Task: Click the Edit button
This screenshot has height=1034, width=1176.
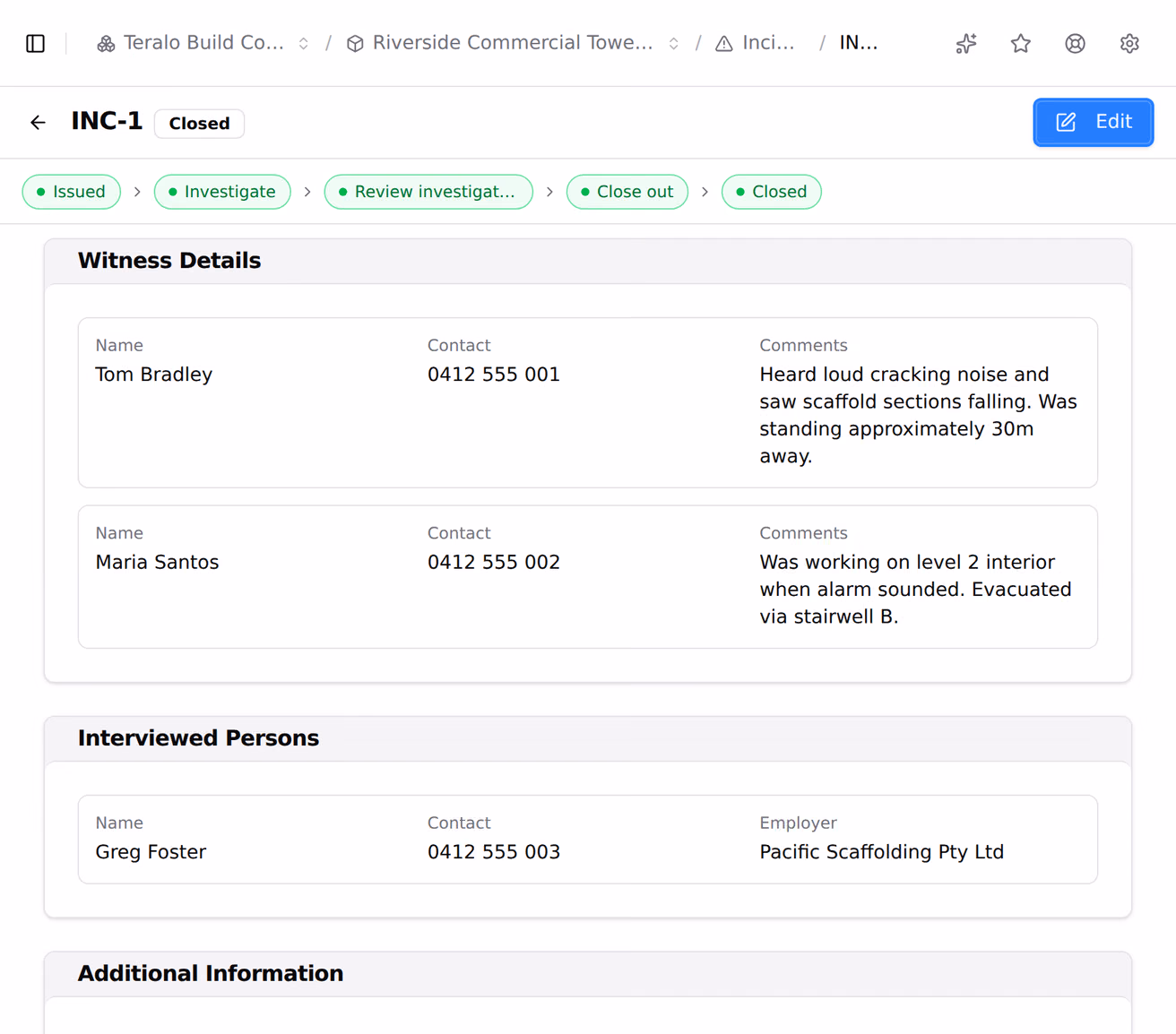Action: tap(1094, 122)
